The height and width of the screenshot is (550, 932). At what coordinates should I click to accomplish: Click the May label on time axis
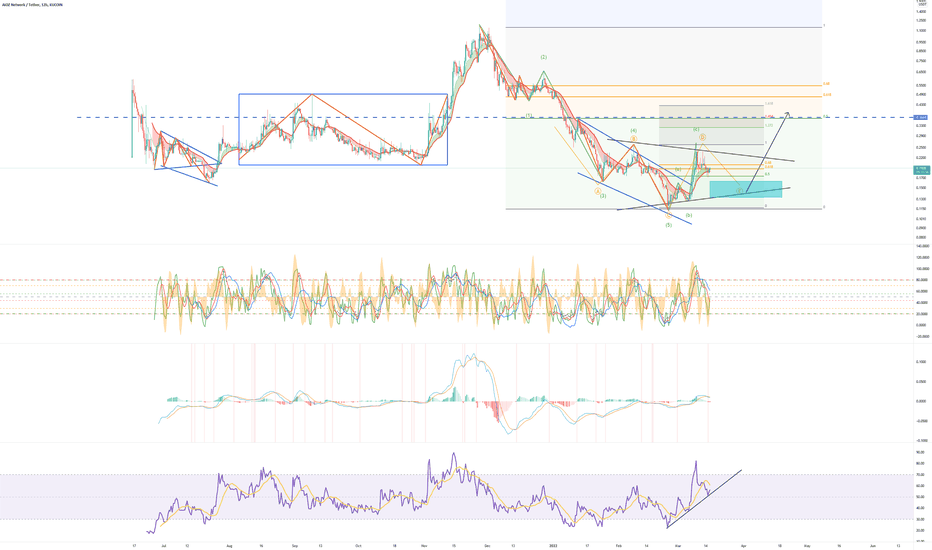pyautogui.click(x=807, y=545)
